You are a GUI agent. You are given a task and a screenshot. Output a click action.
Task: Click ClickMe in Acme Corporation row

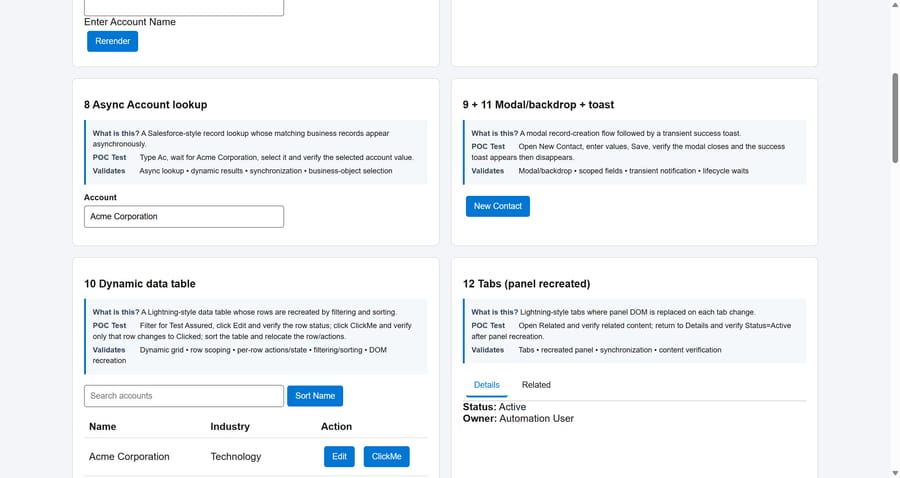click(386, 457)
